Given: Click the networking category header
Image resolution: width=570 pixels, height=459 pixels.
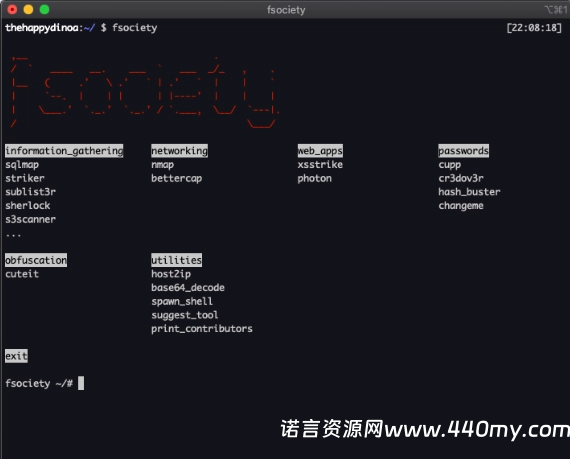Looking at the screenshot, I should [x=180, y=151].
